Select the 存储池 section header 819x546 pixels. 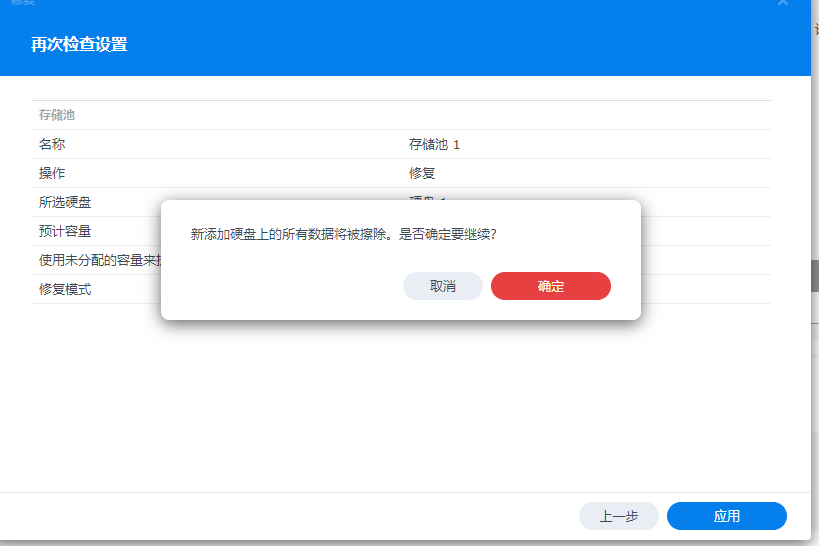pyautogui.click(x=57, y=115)
